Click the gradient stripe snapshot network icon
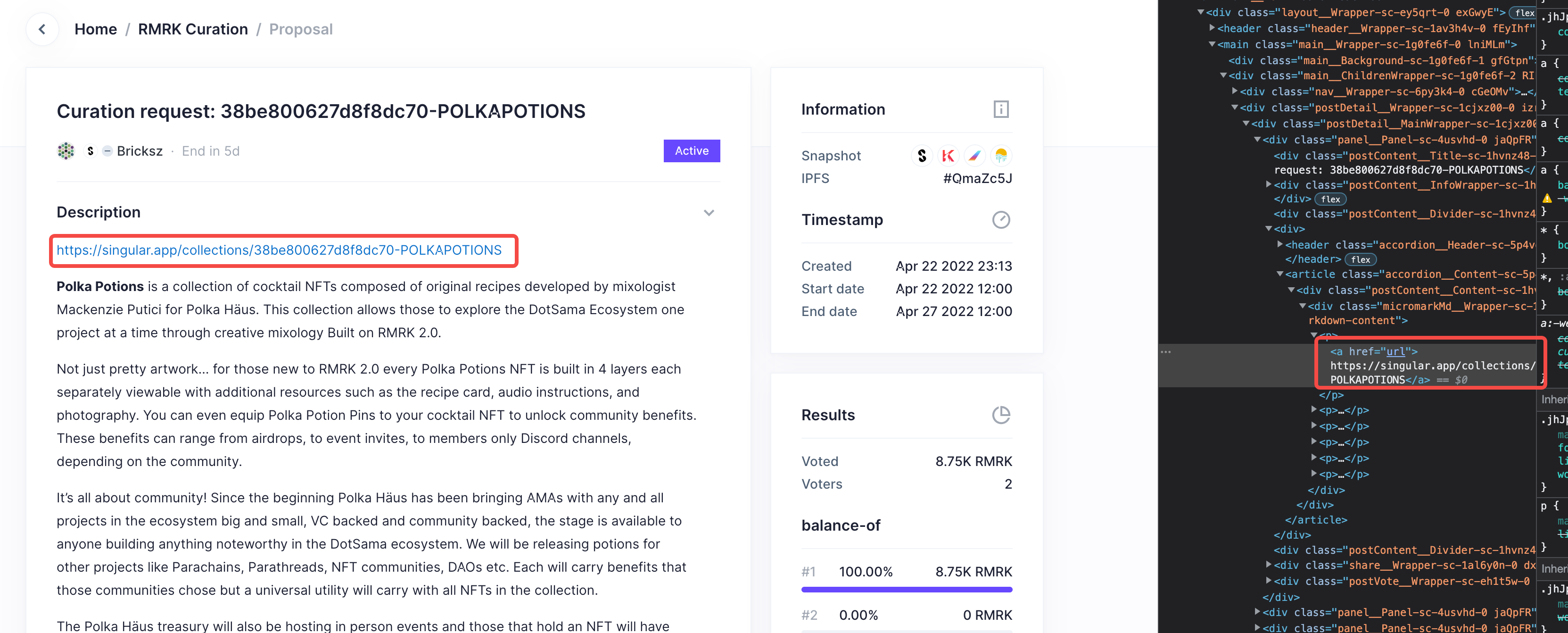This screenshot has width=1568, height=633. 974,156
